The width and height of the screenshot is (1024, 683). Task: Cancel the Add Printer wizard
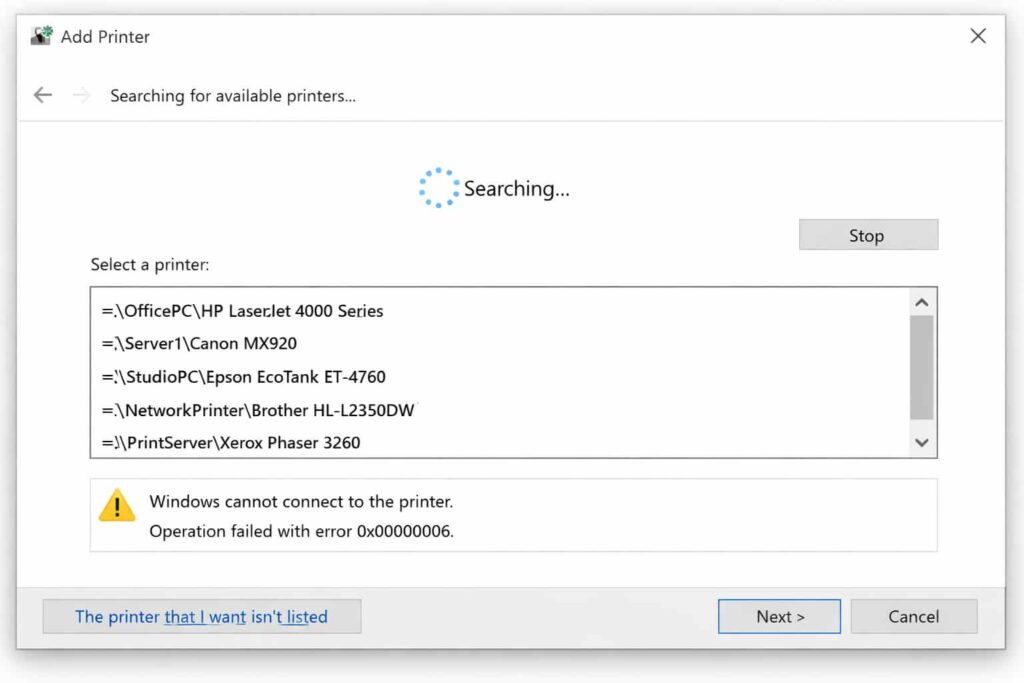point(913,617)
